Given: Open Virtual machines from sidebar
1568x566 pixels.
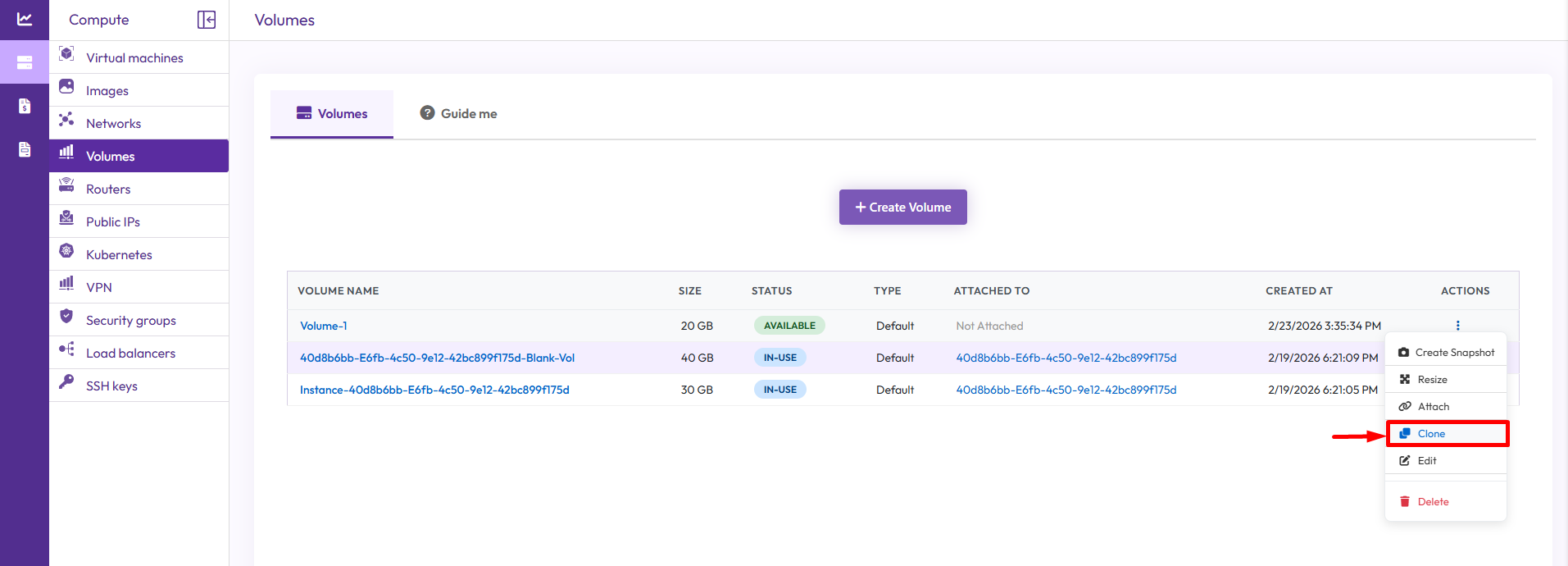Looking at the screenshot, I should click(x=134, y=57).
